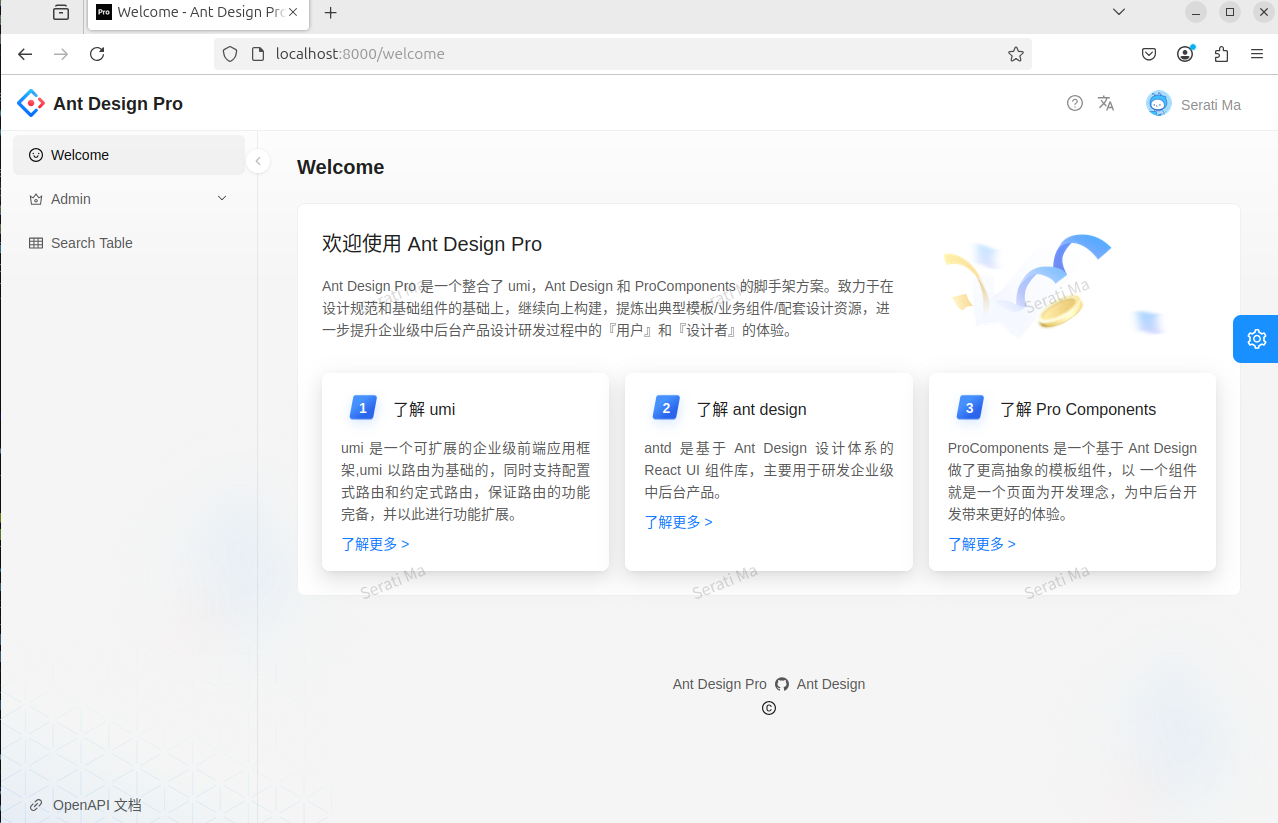Open 了解更多 link in the Pro Components card

tap(982, 544)
